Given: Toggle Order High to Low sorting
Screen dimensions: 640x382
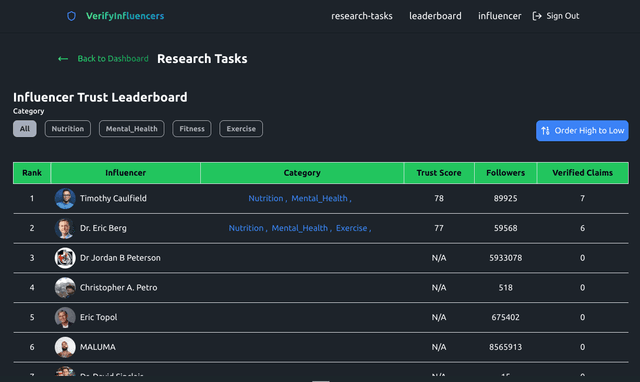Looking at the screenshot, I should [x=582, y=131].
